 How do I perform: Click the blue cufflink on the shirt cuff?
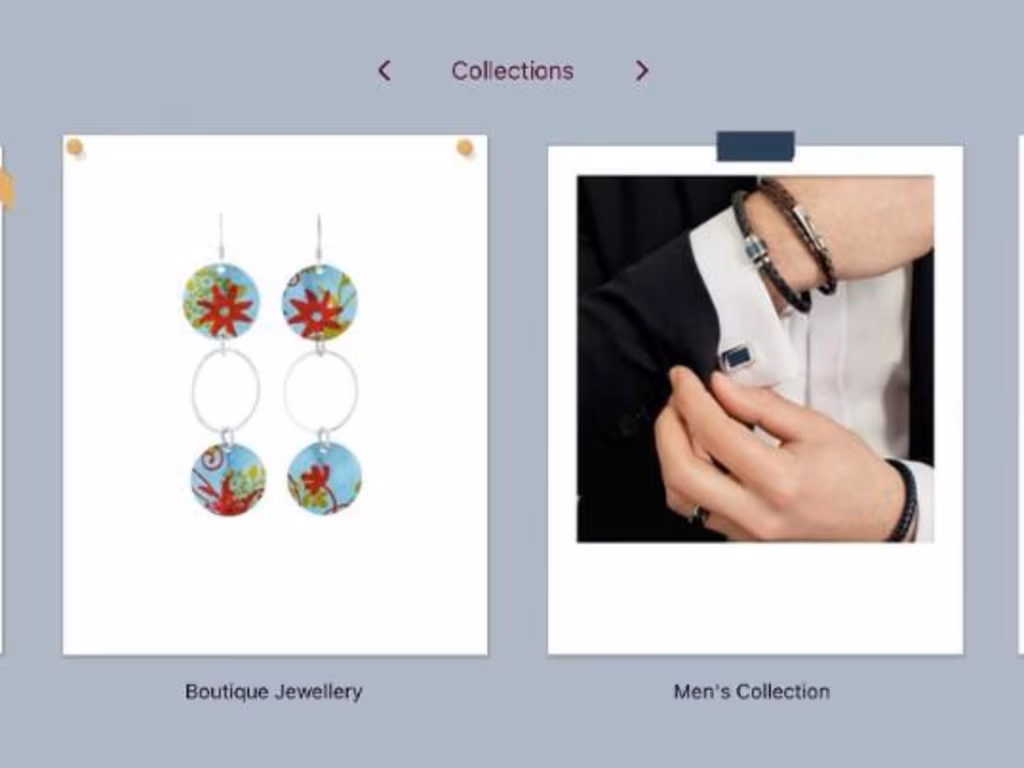coord(737,358)
